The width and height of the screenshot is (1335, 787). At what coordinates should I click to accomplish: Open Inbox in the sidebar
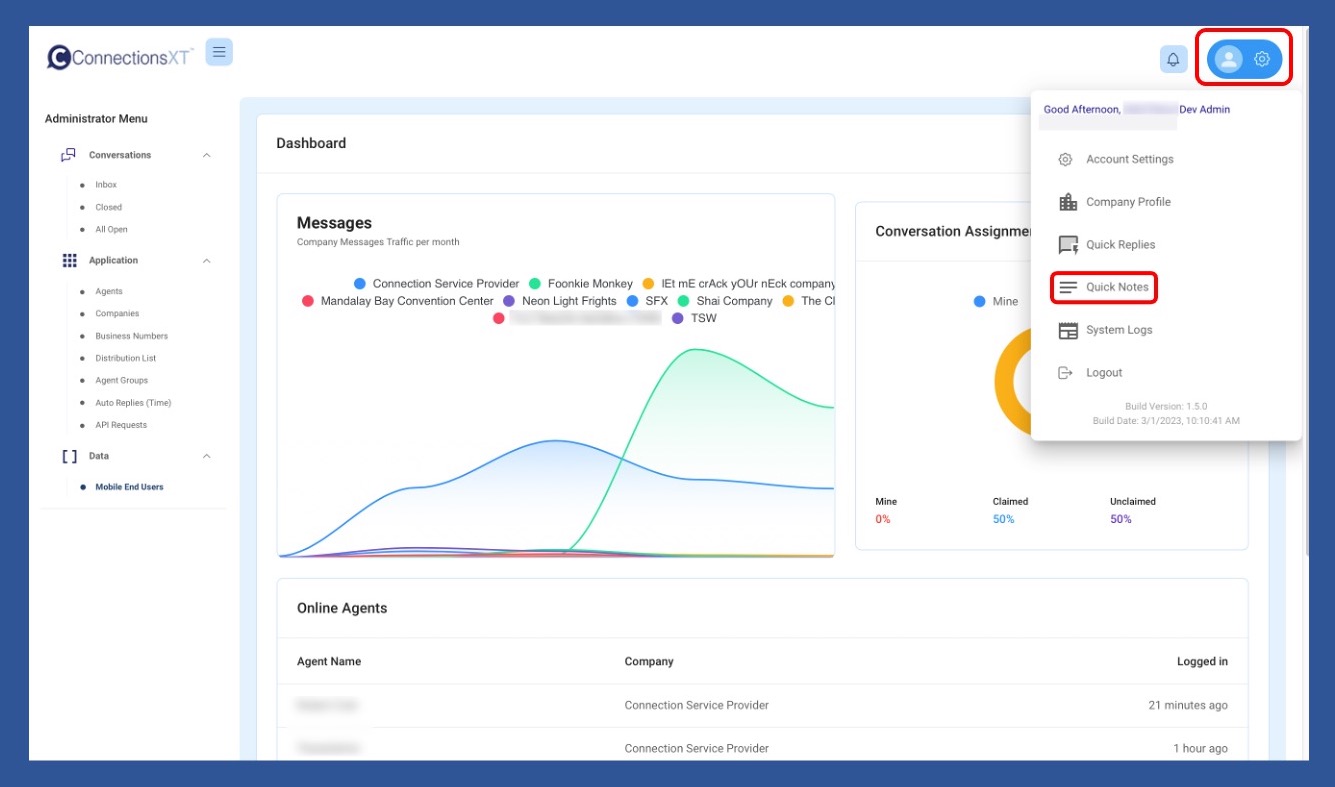(x=106, y=185)
